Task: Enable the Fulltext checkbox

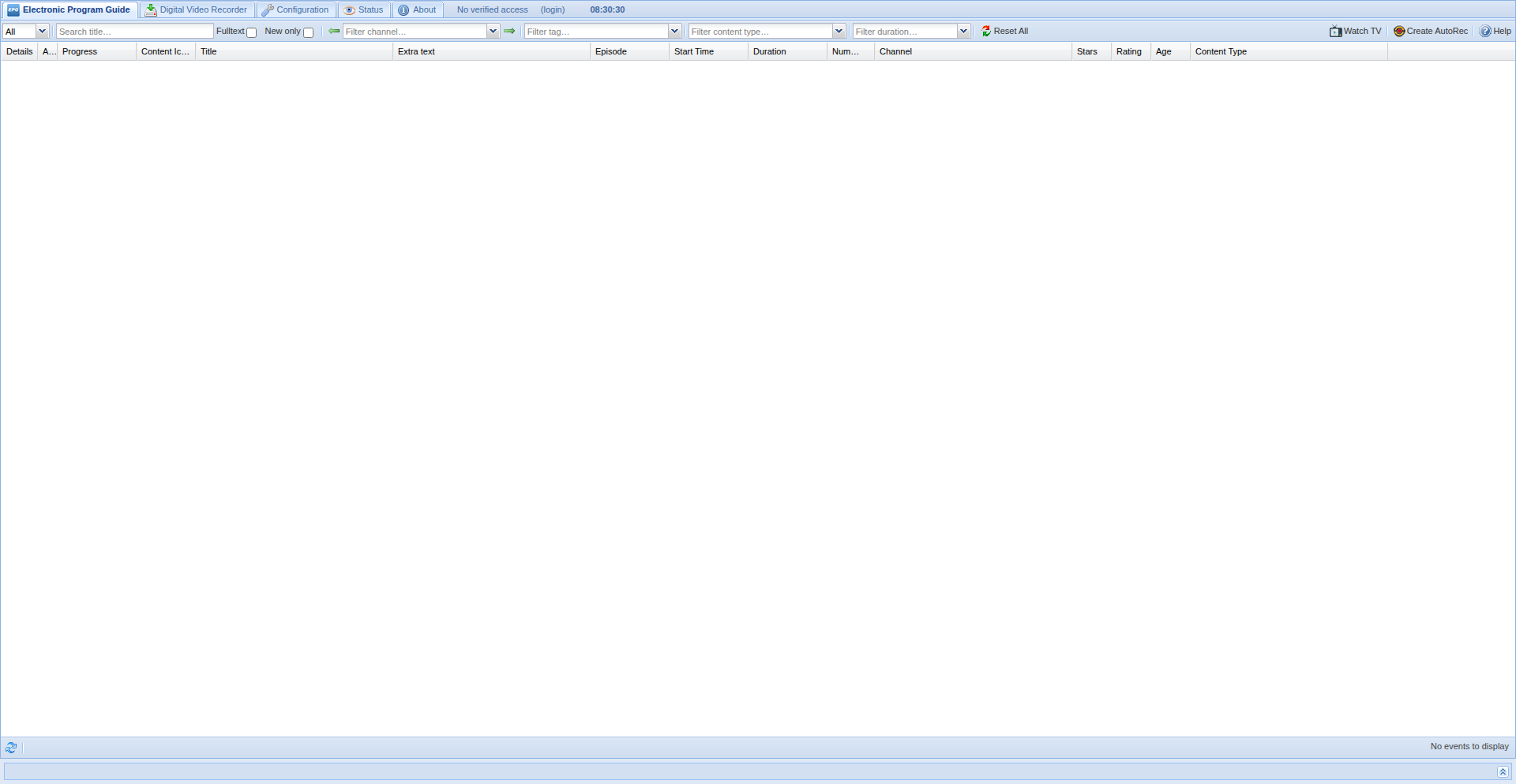Action: [251, 33]
